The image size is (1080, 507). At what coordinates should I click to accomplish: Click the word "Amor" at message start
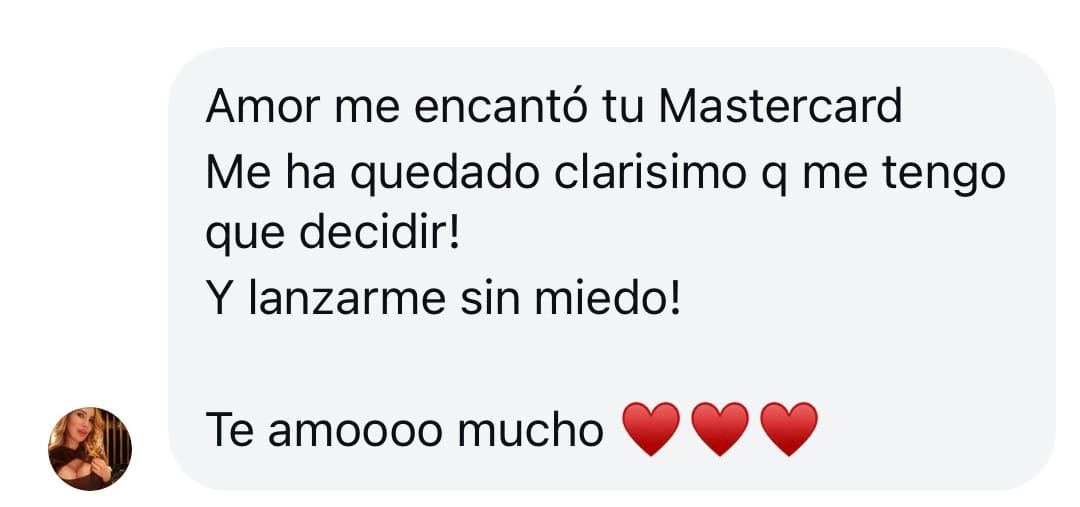tap(263, 107)
